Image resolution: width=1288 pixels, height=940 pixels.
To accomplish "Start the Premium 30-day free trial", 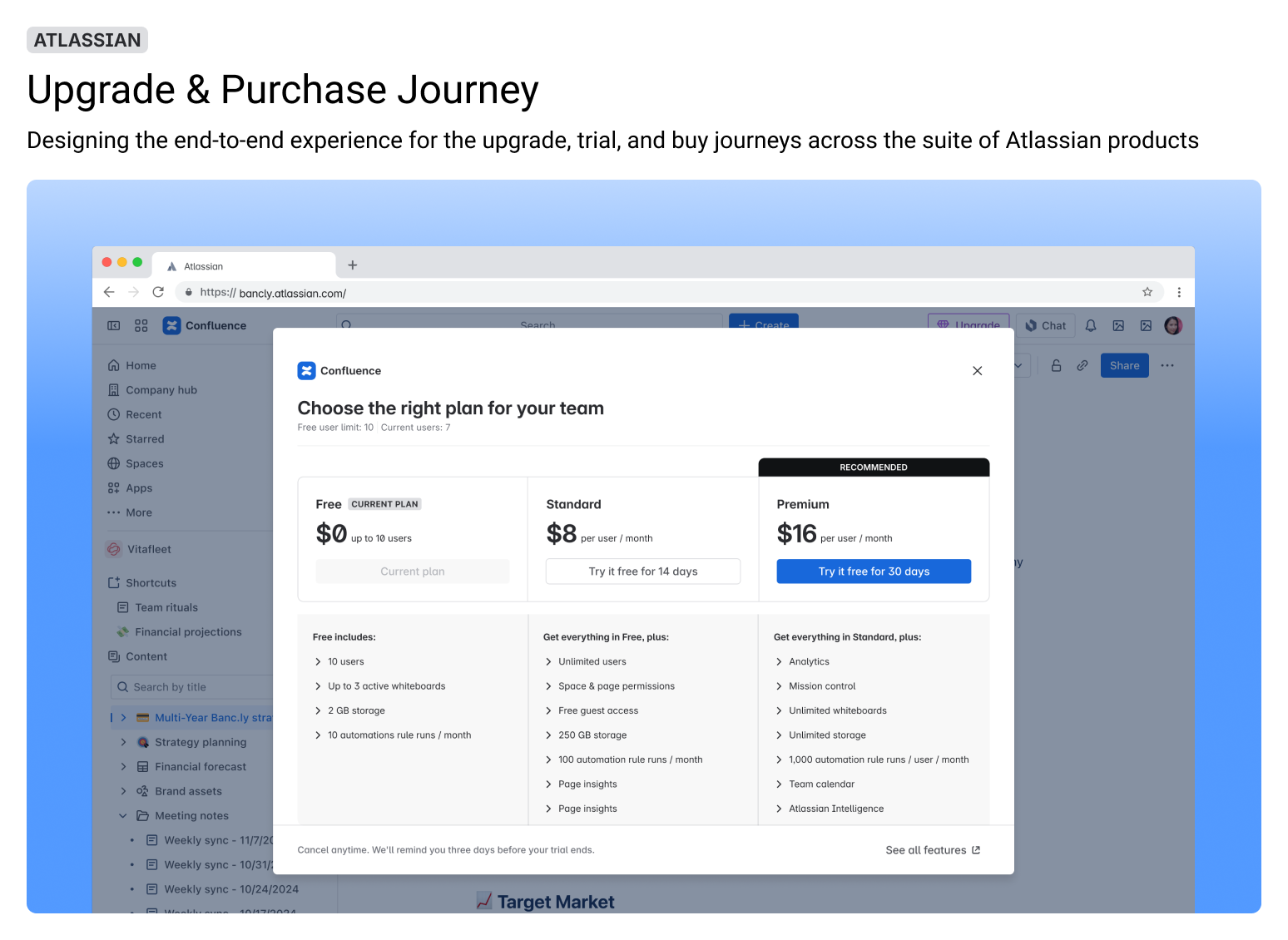I will [873, 571].
